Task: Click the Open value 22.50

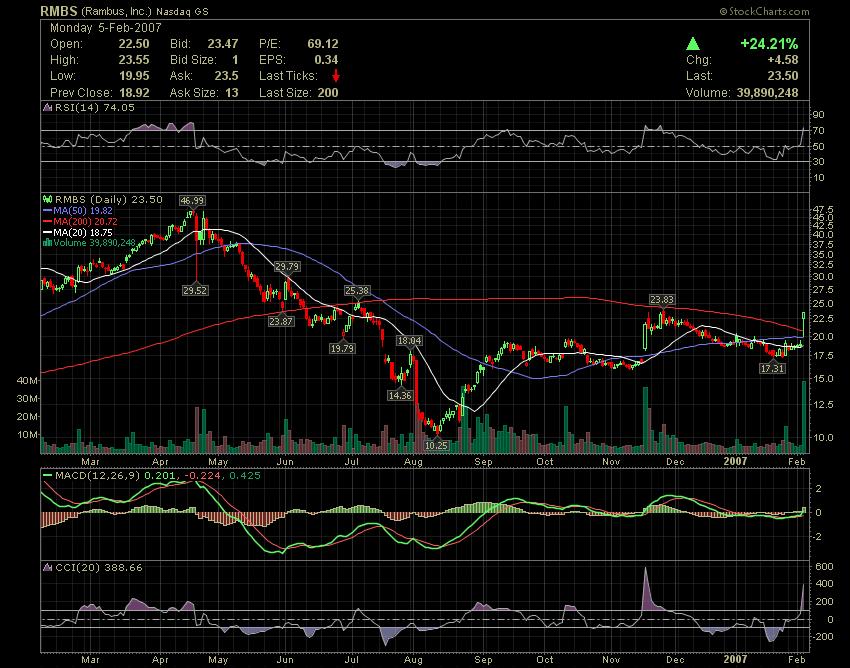Action: [134, 44]
